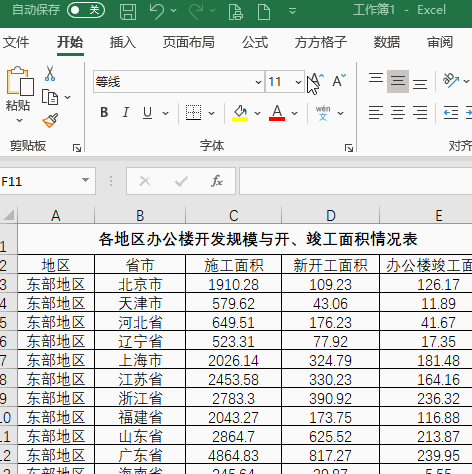Open the font color palette arrow

pyautogui.click(x=294, y=113)
